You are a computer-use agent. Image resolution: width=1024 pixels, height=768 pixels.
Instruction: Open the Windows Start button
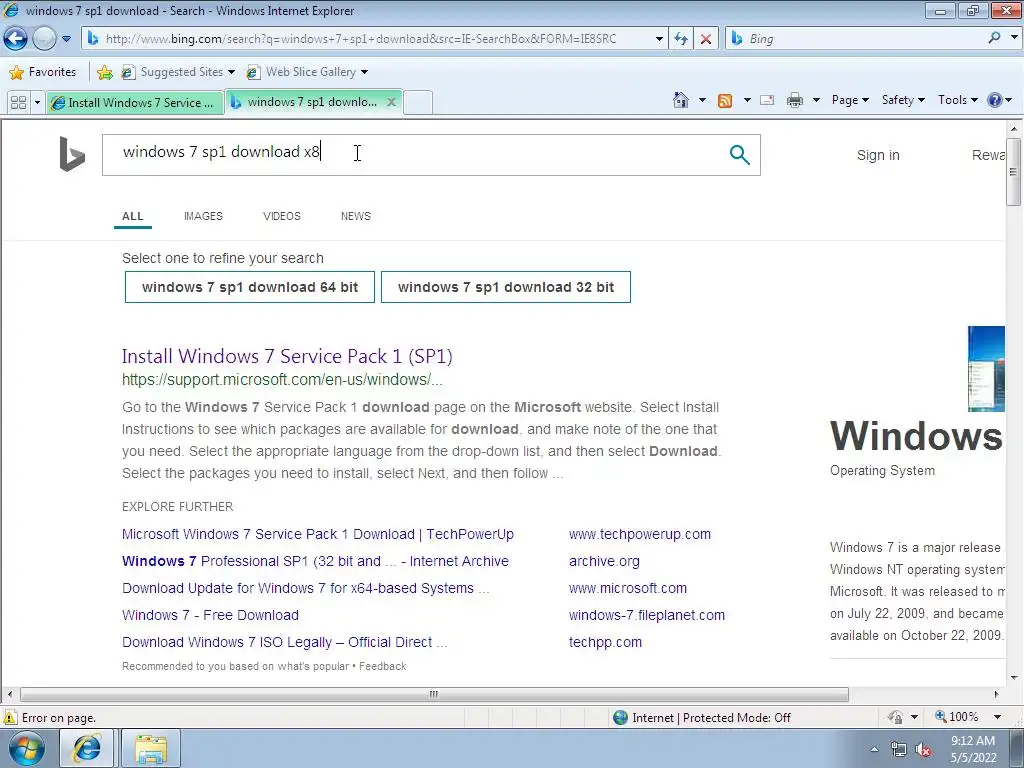(x=27, y=748)
